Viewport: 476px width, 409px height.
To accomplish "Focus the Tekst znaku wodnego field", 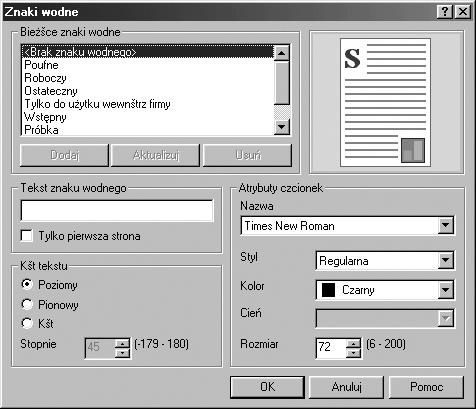I will tap(117, 211).
